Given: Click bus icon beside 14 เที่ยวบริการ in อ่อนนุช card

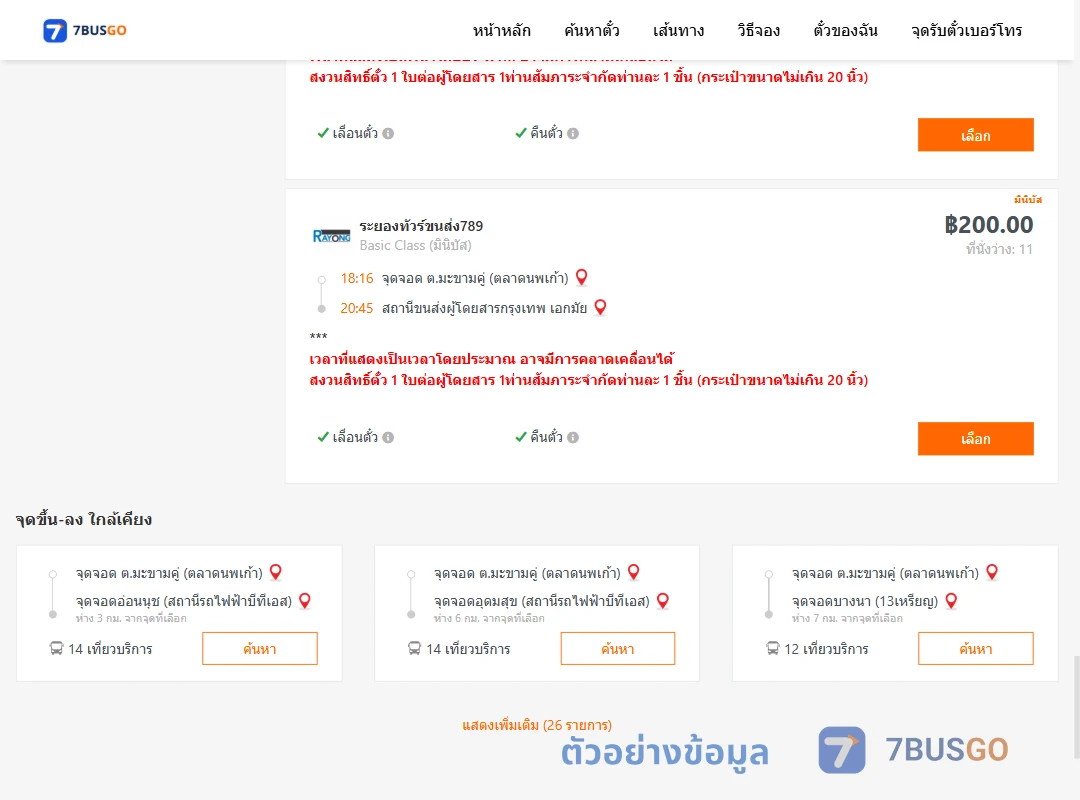Looking at the screenshot, I should point(56,648).
